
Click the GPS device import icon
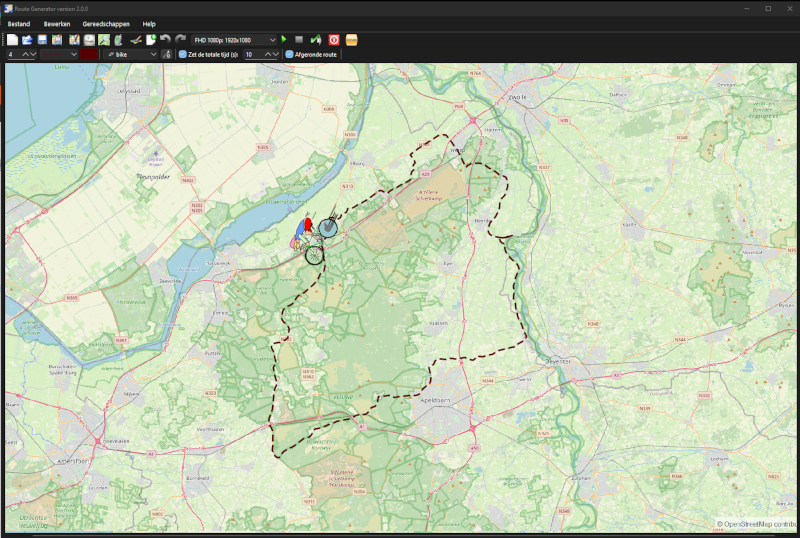(x=118, y=40)
